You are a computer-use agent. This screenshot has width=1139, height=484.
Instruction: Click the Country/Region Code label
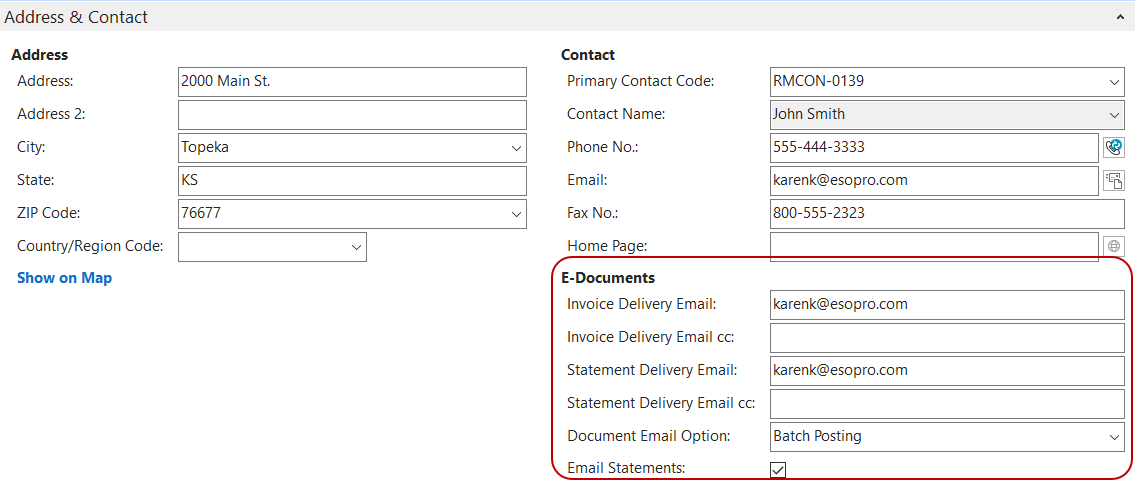(x=90, y=246)
